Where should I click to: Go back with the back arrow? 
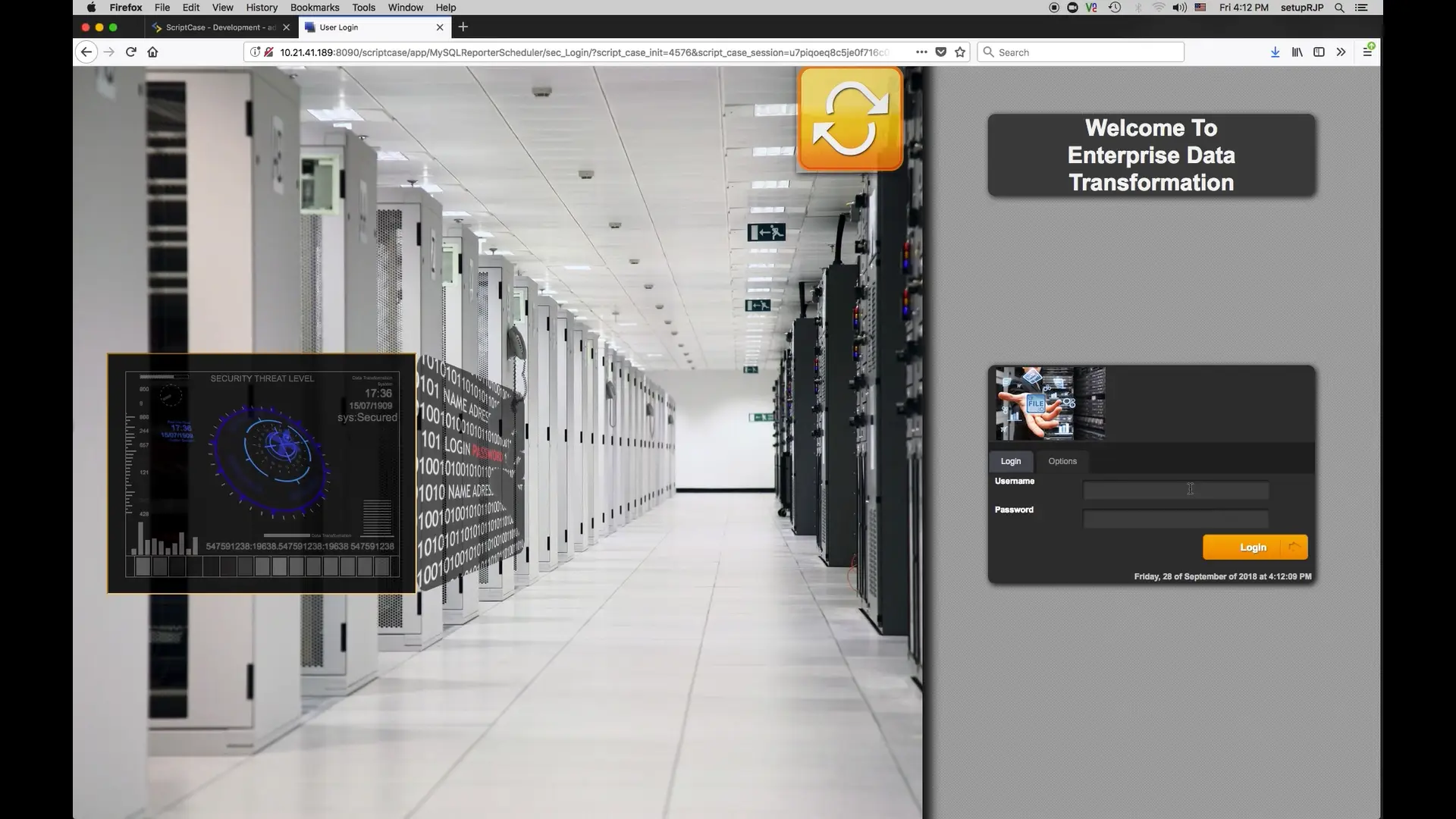(86, 52)
